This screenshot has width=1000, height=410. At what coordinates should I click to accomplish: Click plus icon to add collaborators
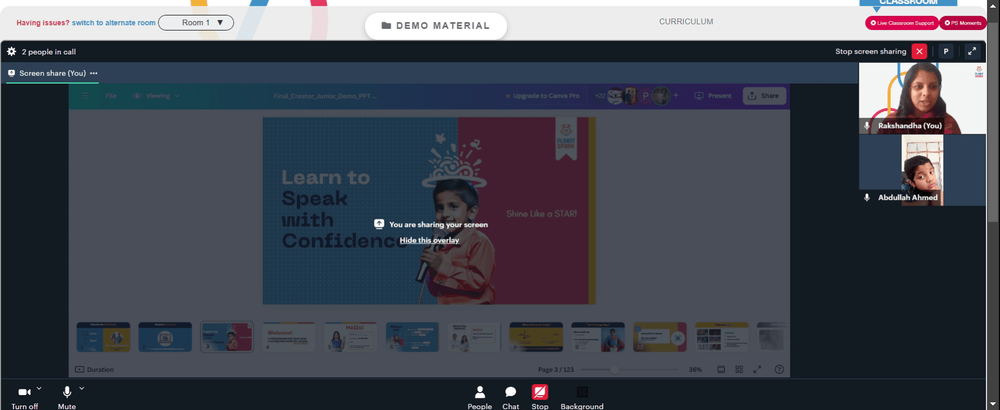click(x=676, y=96)
